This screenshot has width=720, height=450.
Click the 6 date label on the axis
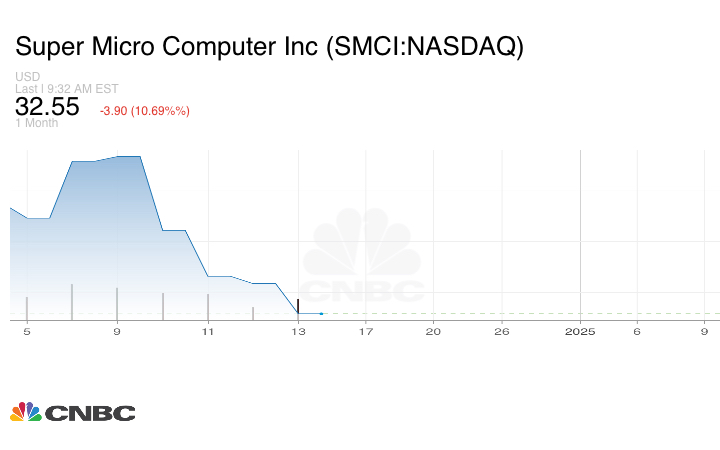tap(636, 331)
